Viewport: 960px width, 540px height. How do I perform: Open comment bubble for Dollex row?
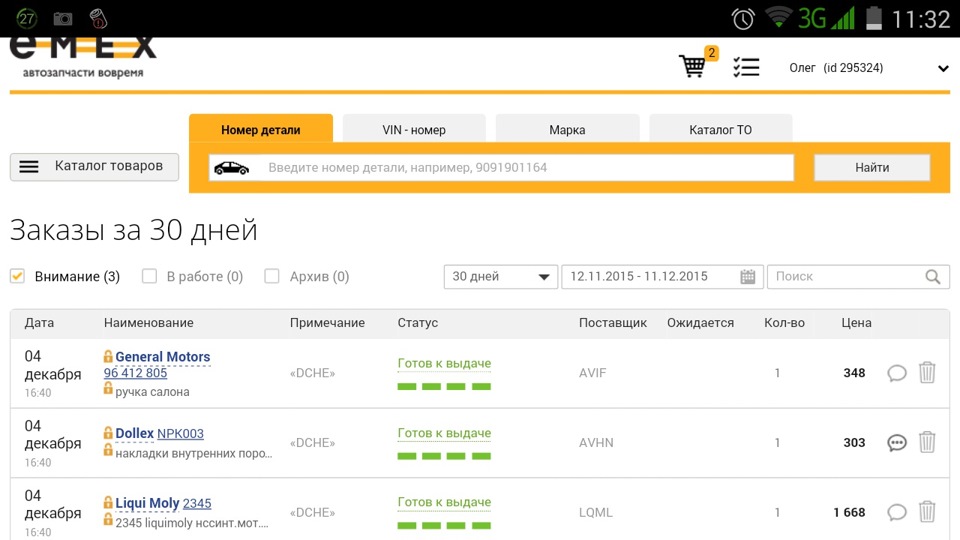pyautogui.click(x=897, y=443)
